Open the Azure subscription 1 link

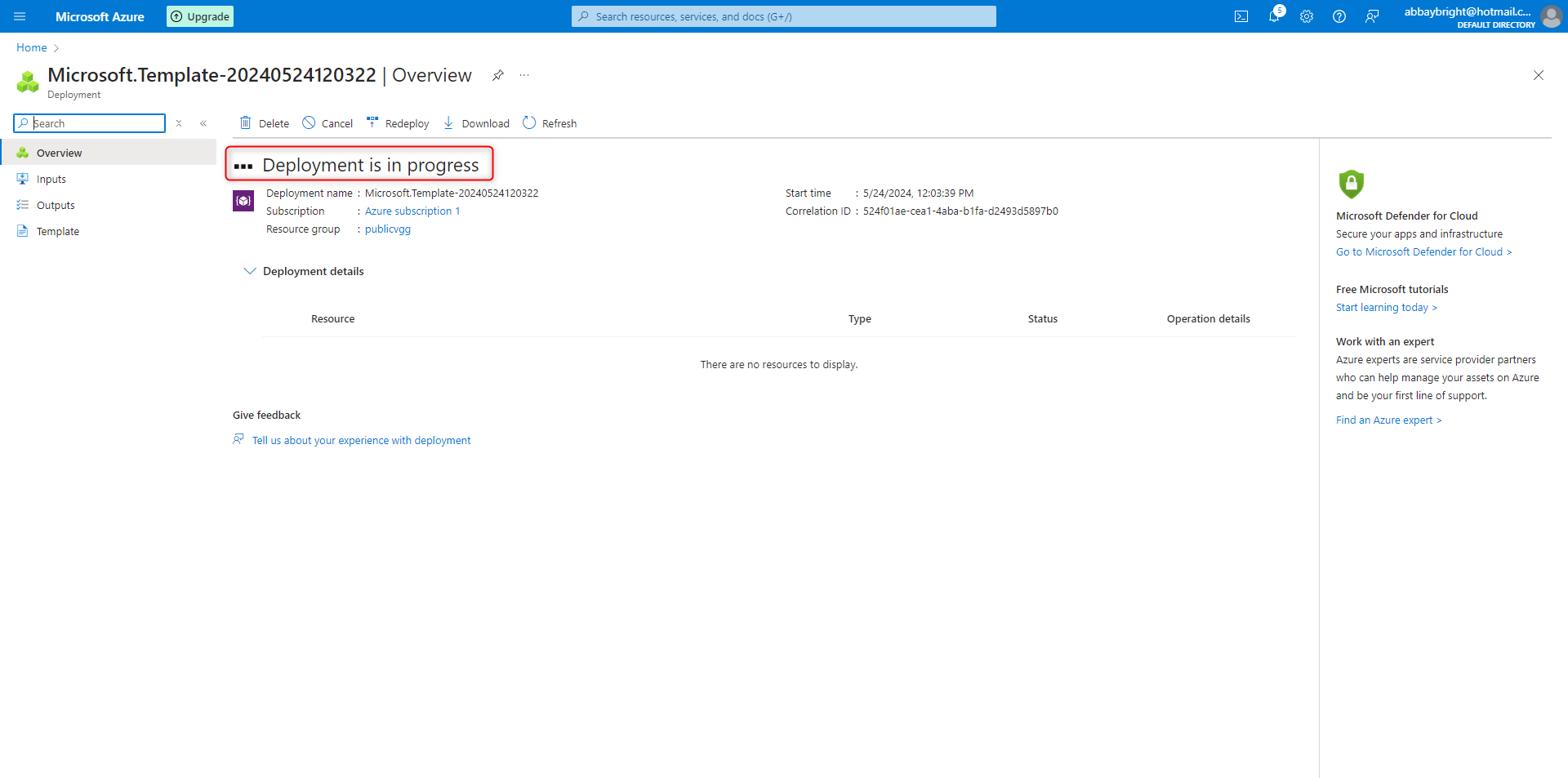point(412,211)
